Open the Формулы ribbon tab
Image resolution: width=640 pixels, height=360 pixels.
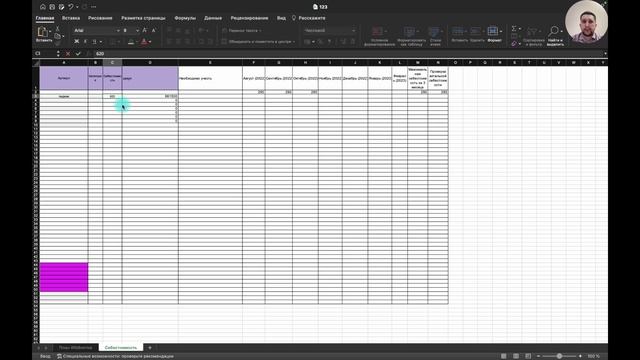[x=185, y=18]
